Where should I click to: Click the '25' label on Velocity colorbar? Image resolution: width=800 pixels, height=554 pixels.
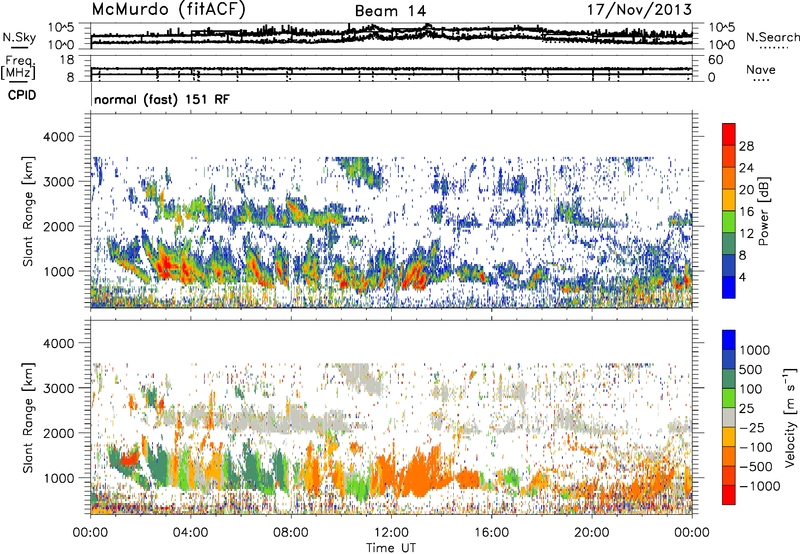coord(746,409)
